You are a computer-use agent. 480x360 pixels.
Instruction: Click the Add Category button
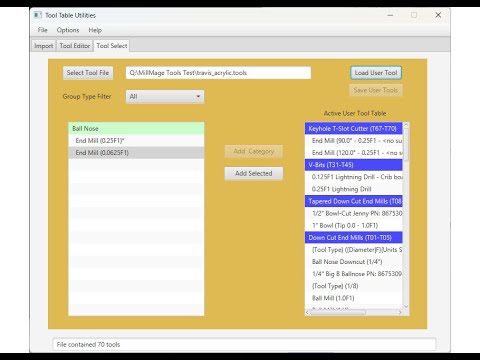click(254, 151)
